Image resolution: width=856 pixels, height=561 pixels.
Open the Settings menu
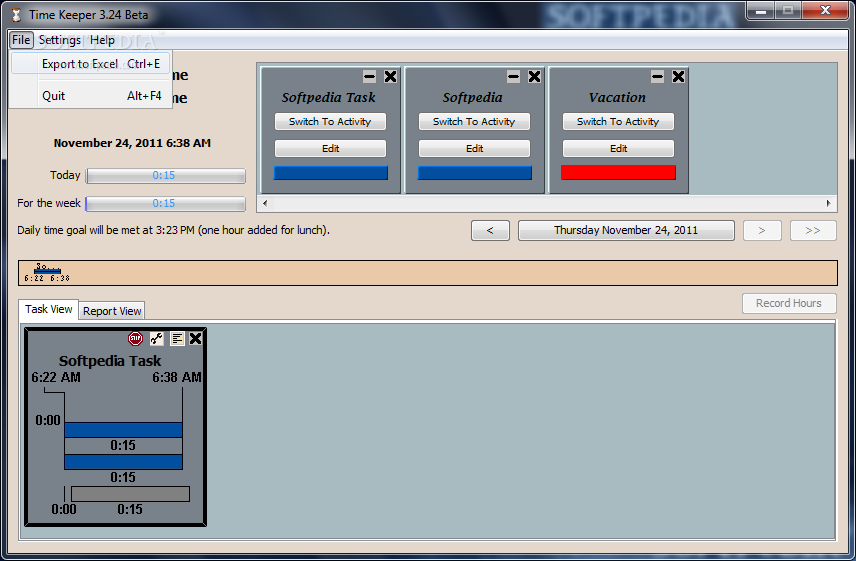tap(60, 40)
